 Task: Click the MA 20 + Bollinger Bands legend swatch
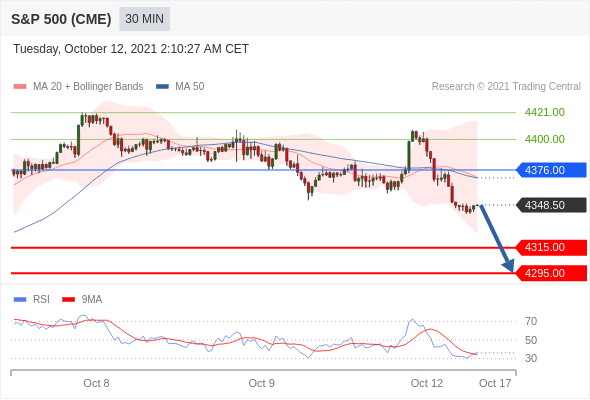(x=20, y=87)
